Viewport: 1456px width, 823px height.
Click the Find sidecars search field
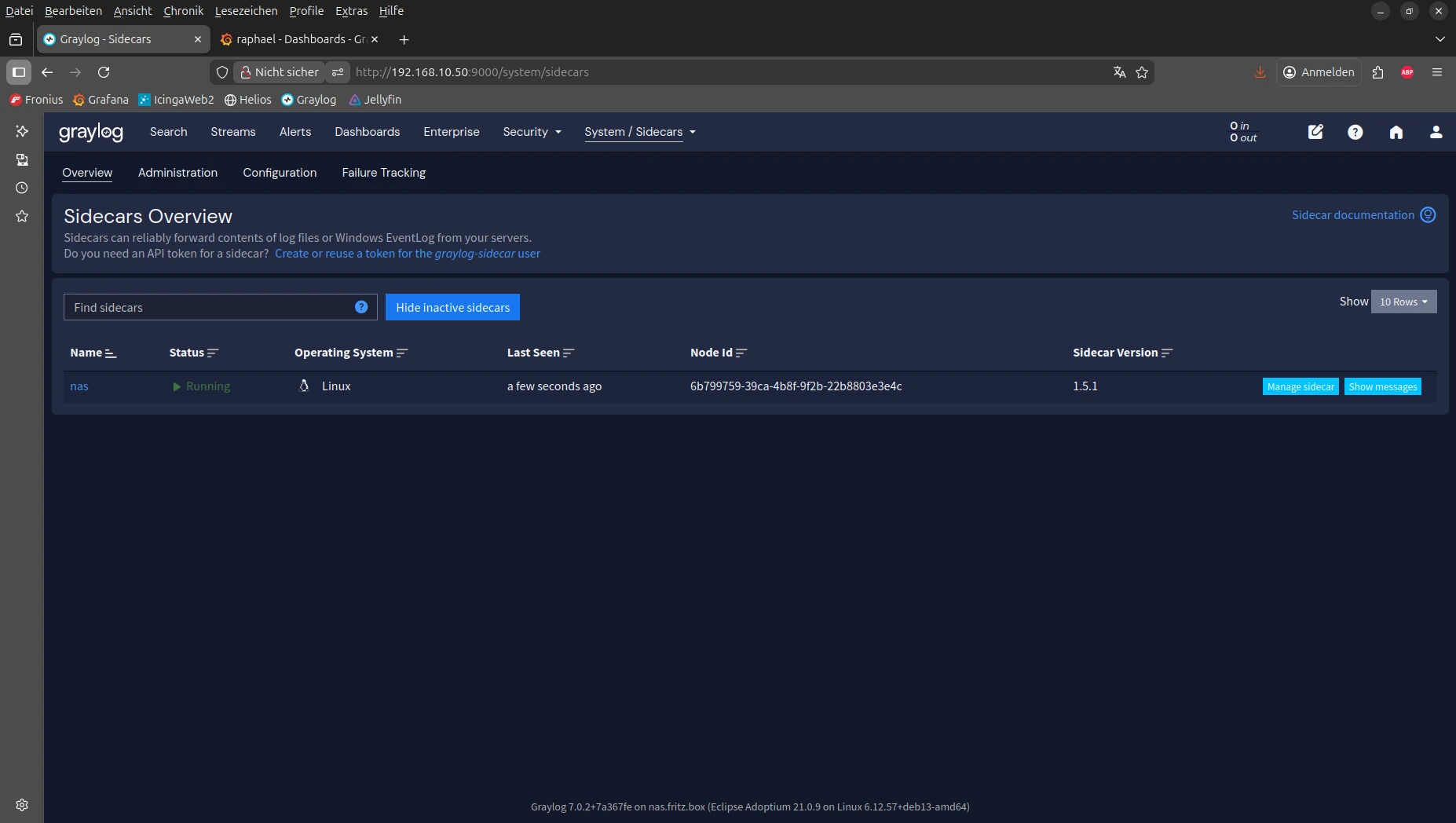coord(208,307)
